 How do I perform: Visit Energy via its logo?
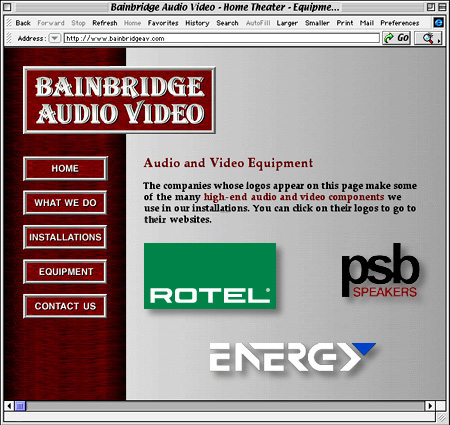point(292,357)
